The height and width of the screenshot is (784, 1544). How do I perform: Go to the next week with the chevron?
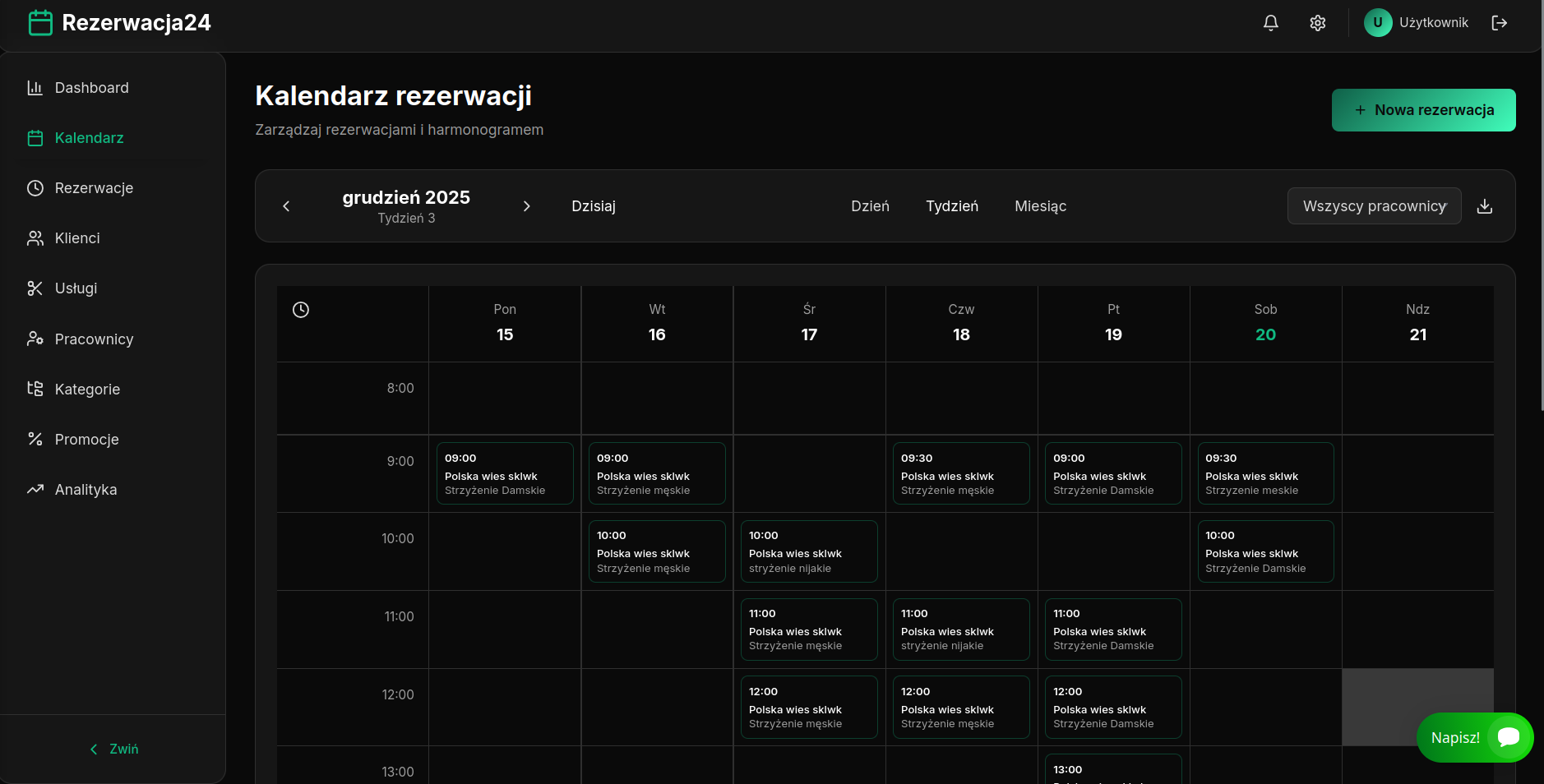click(527, 206)
